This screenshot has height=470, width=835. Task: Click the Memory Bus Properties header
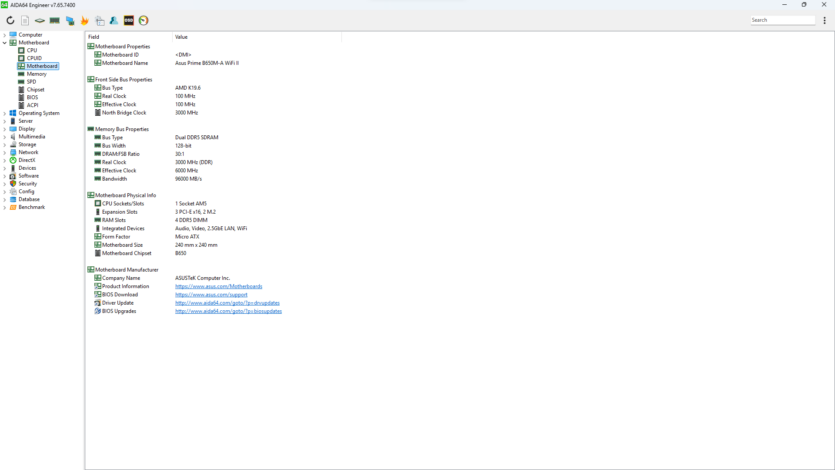click(118, 129)
